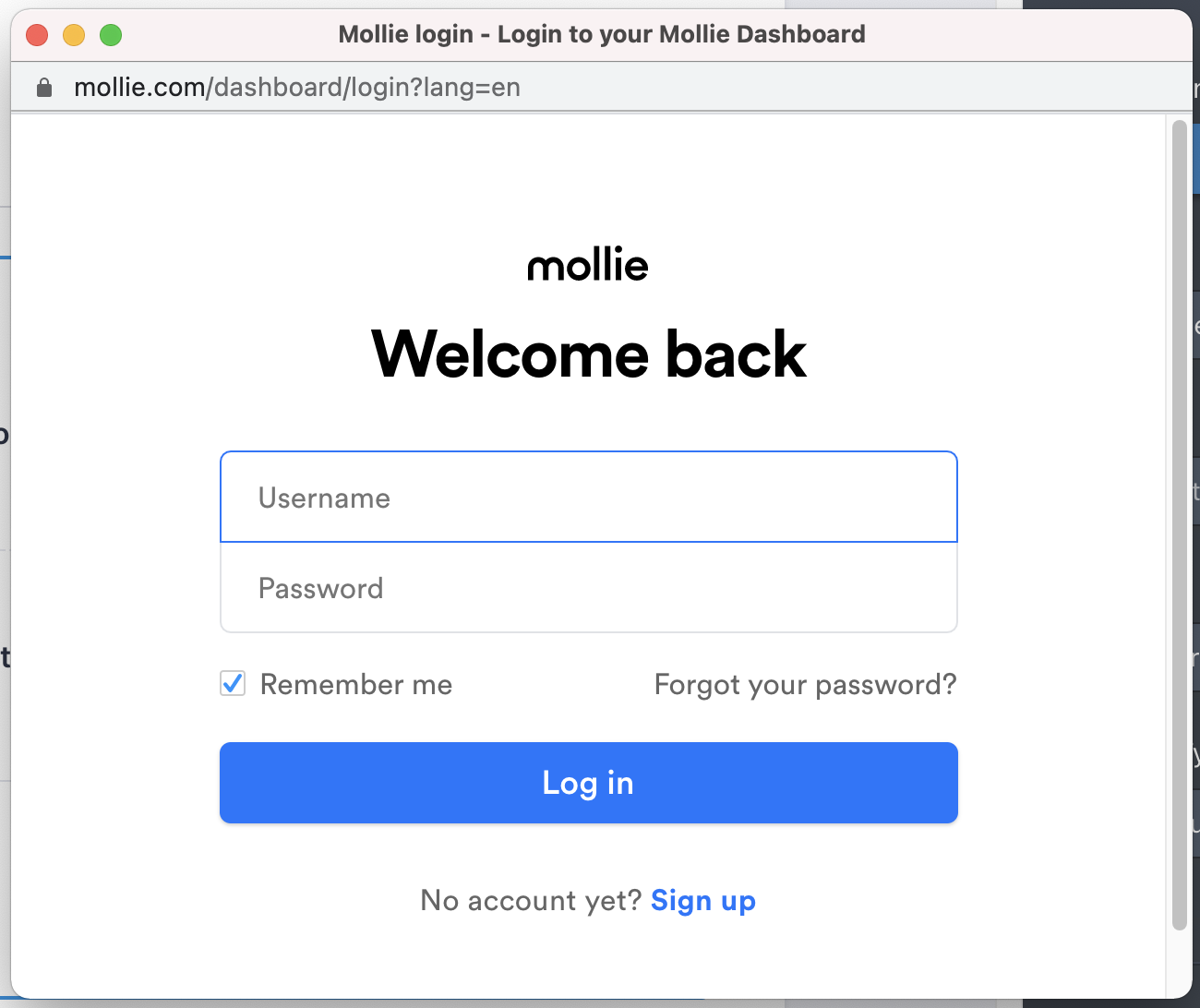Open the Forgot your password link

pos(805,685)
